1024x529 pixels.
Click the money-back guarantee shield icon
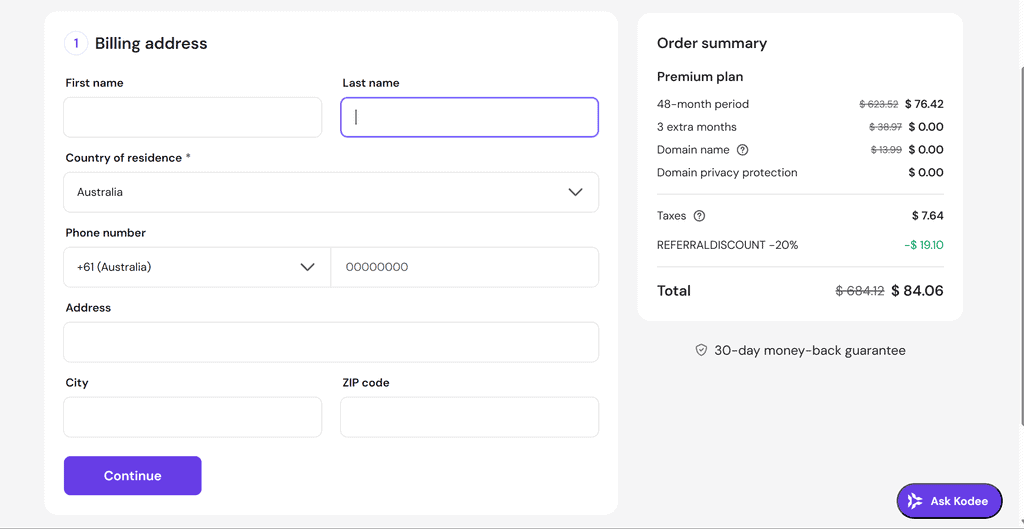tap(701, 351)
